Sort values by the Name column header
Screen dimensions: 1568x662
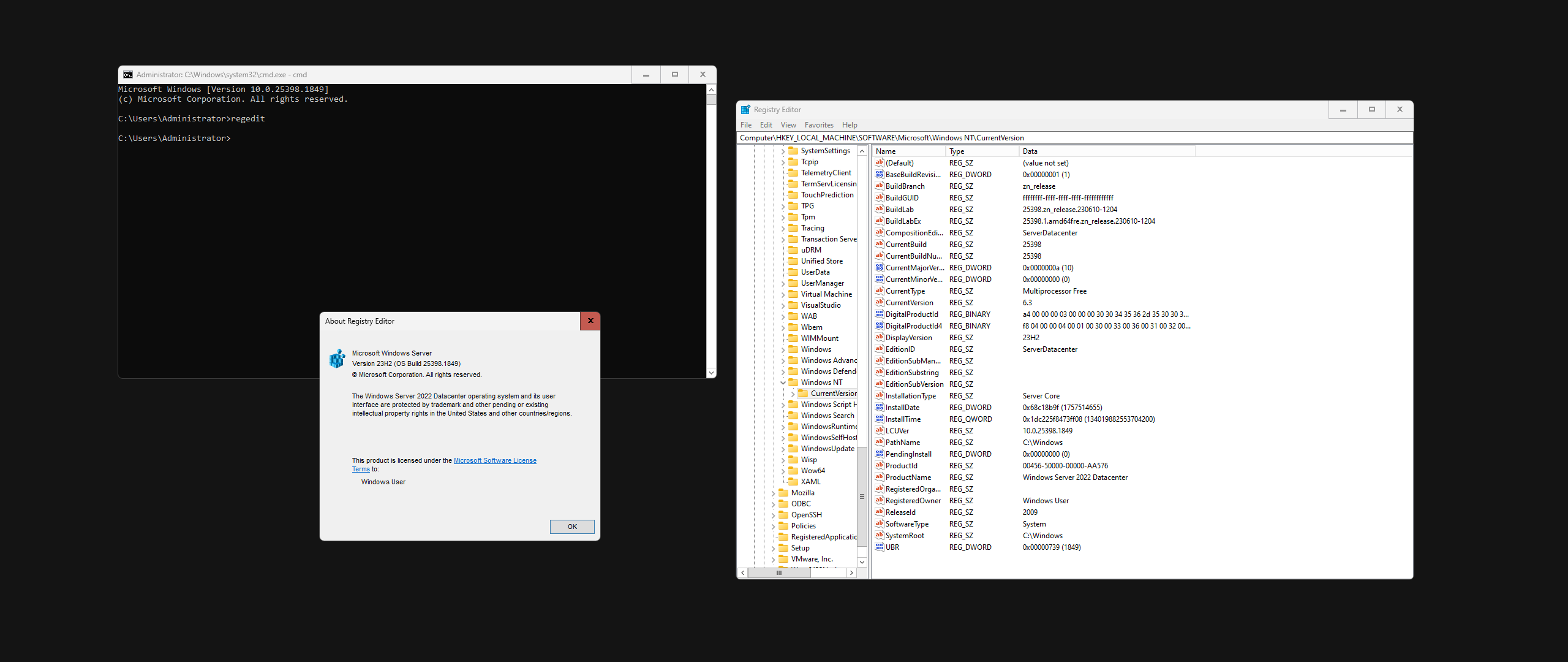tap(910, 151)
